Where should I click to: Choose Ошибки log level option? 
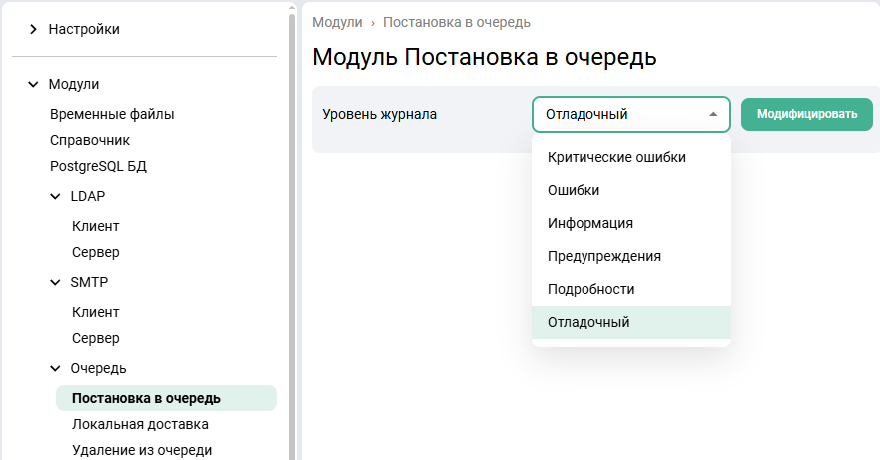click(x=574, y=190)
